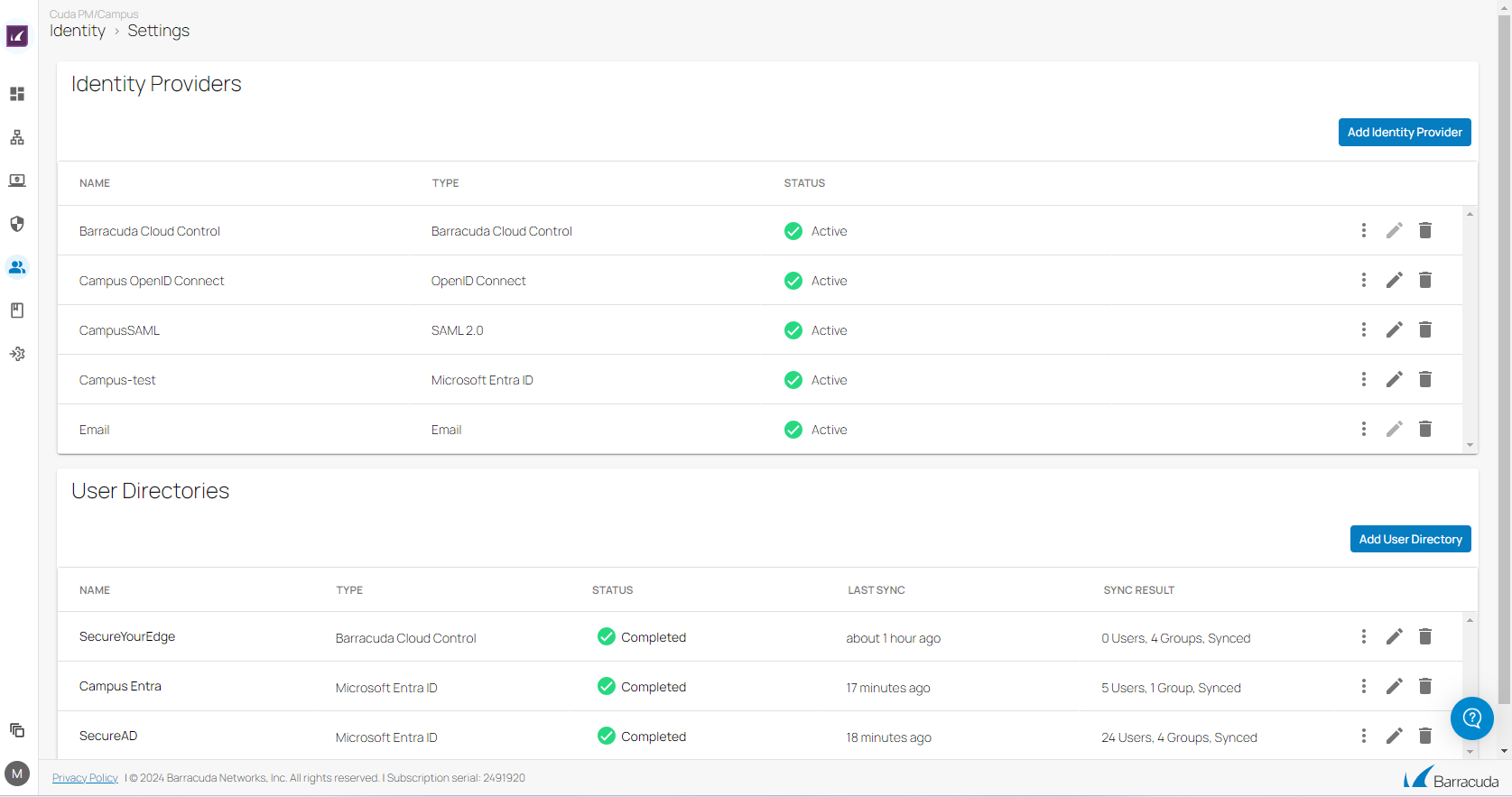Open the Privacy Policy link
Screen dimensions: 1512x797
click(85, 778)
